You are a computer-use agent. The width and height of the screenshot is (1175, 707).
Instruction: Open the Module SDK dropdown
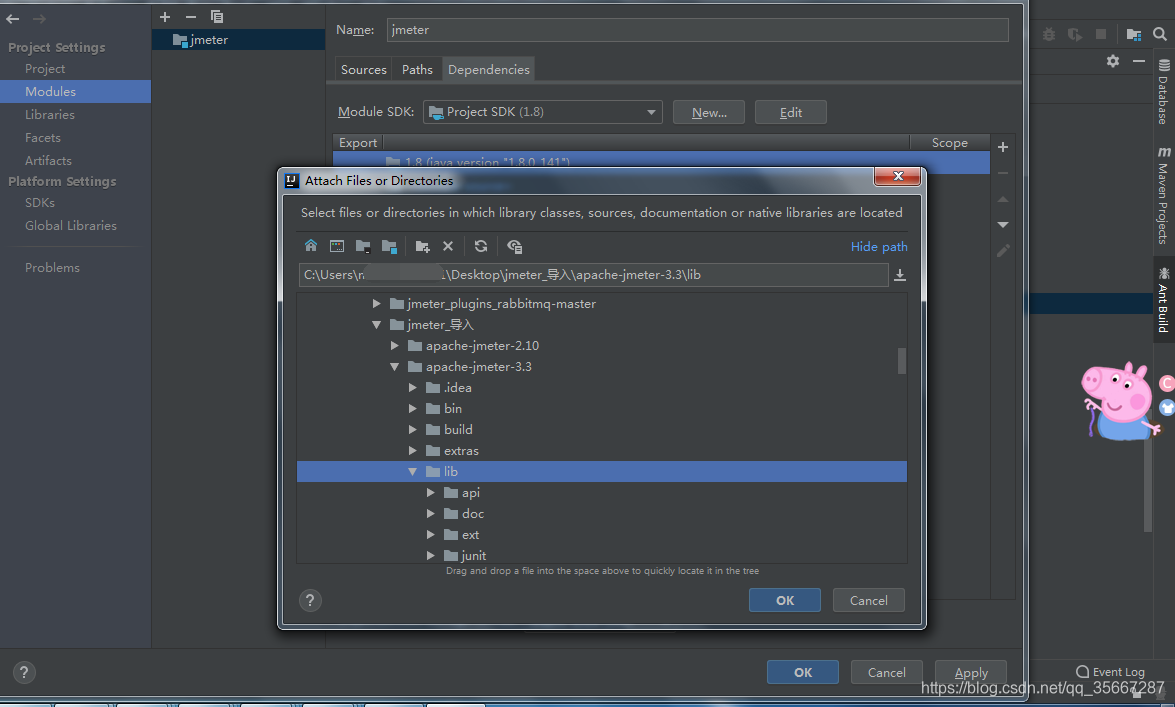pos(543,112)
